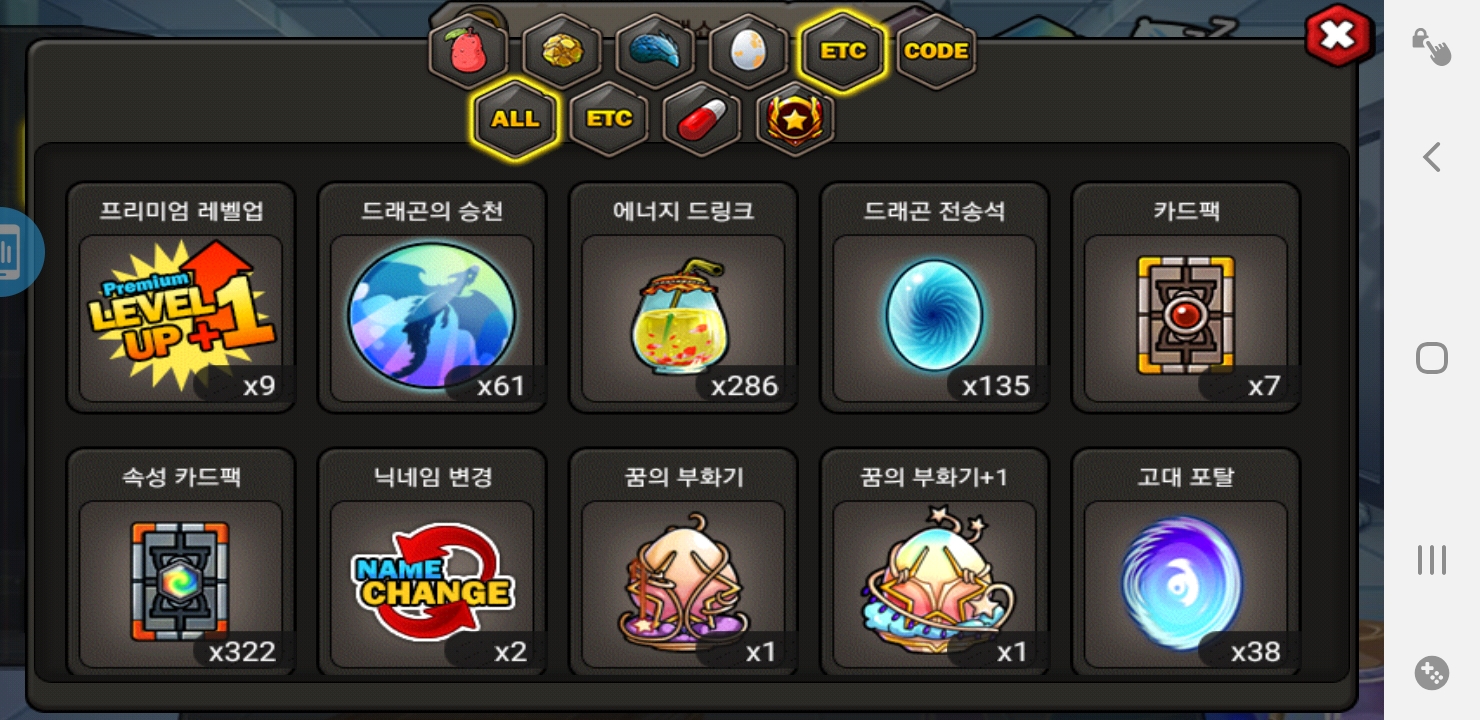The image size is (1480, 720).
Task: Open the egg category tab
Action: pos(748,51)
